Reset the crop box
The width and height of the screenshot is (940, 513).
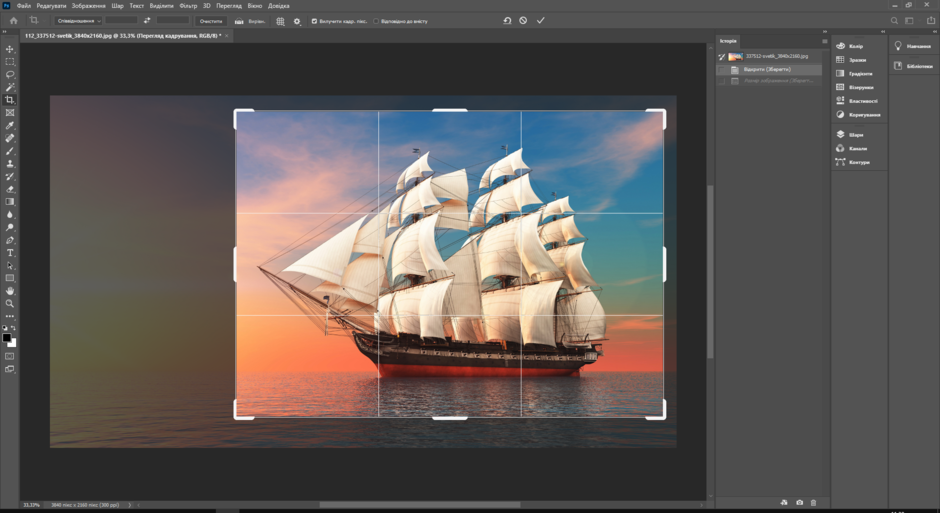507,20
